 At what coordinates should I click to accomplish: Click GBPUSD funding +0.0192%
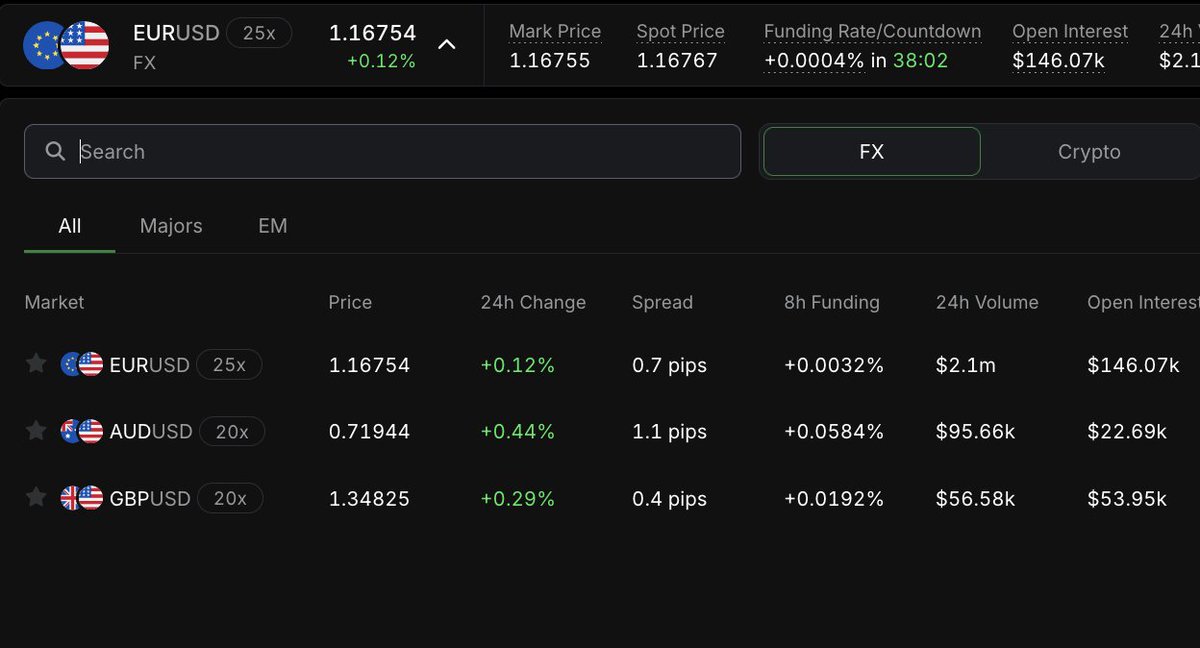(834, 498)
